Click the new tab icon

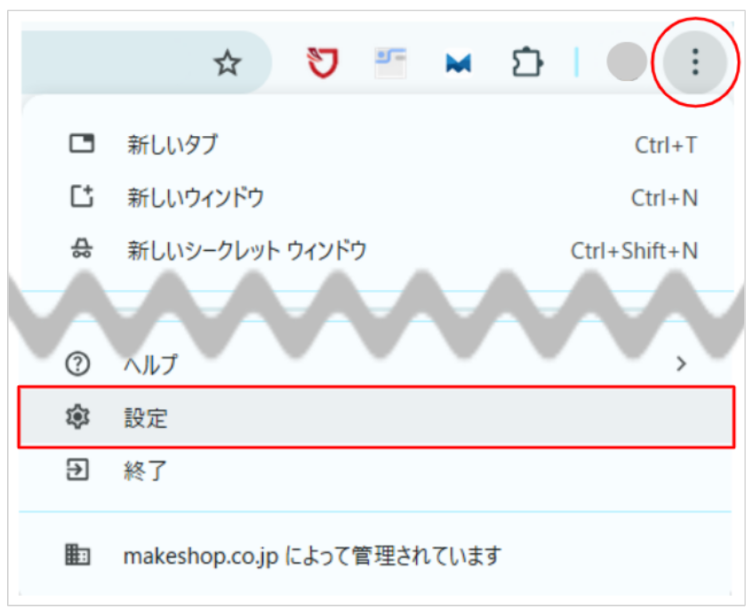click(x=82, y=144)
